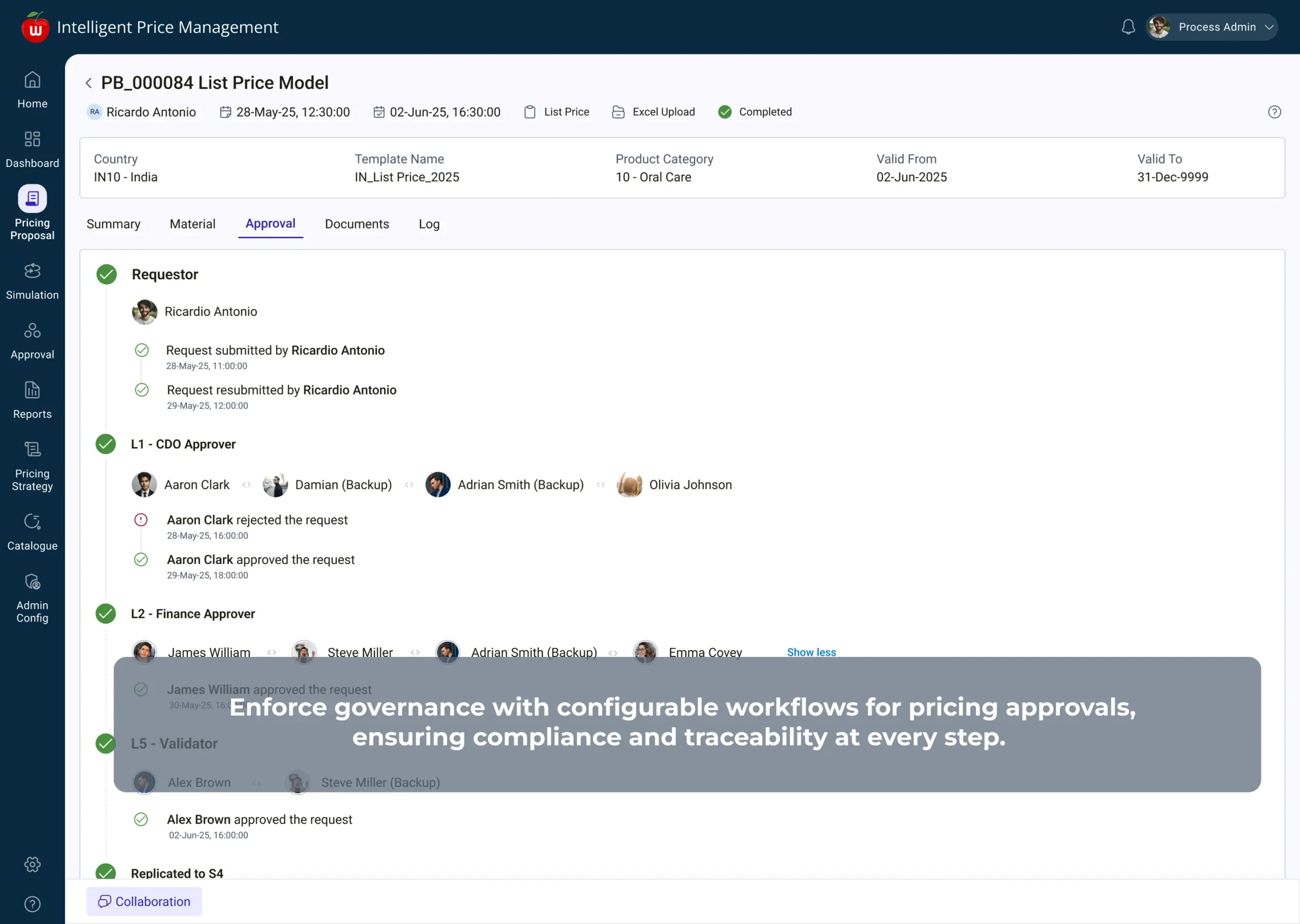1300x924 pixels.
Task: Open the settings gear at sidebar bottom
Action: click(32, 864)
